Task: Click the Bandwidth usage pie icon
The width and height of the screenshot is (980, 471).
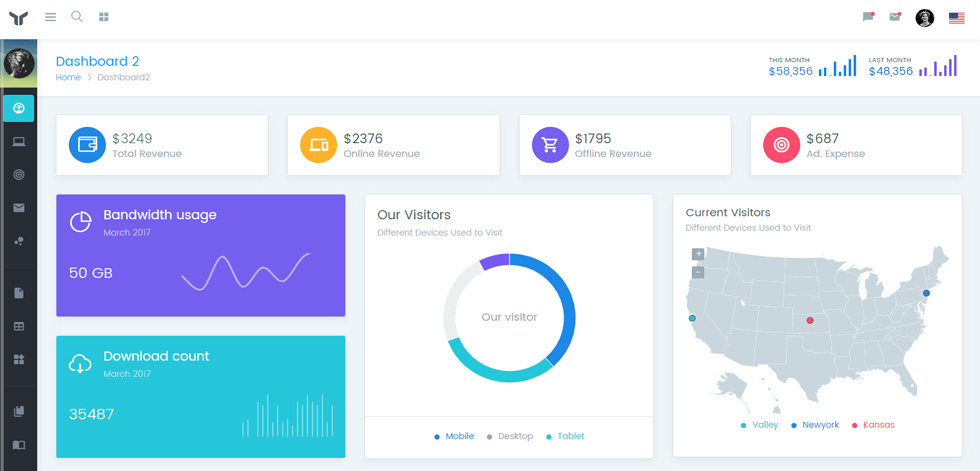Action: pos(81,222)
